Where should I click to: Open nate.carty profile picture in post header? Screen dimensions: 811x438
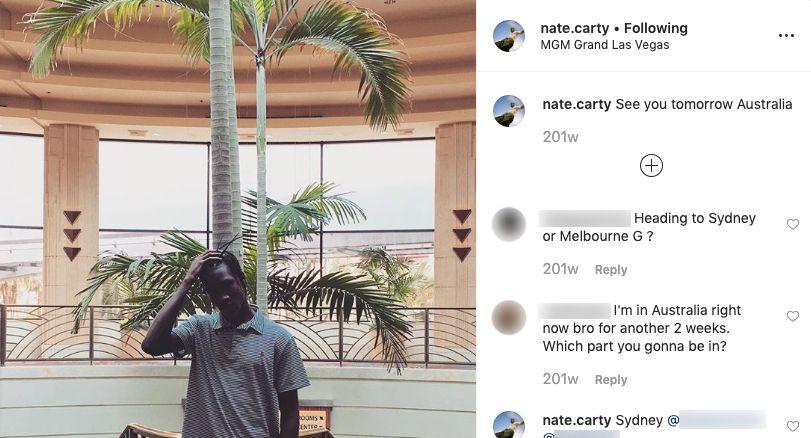pos(509,36)
